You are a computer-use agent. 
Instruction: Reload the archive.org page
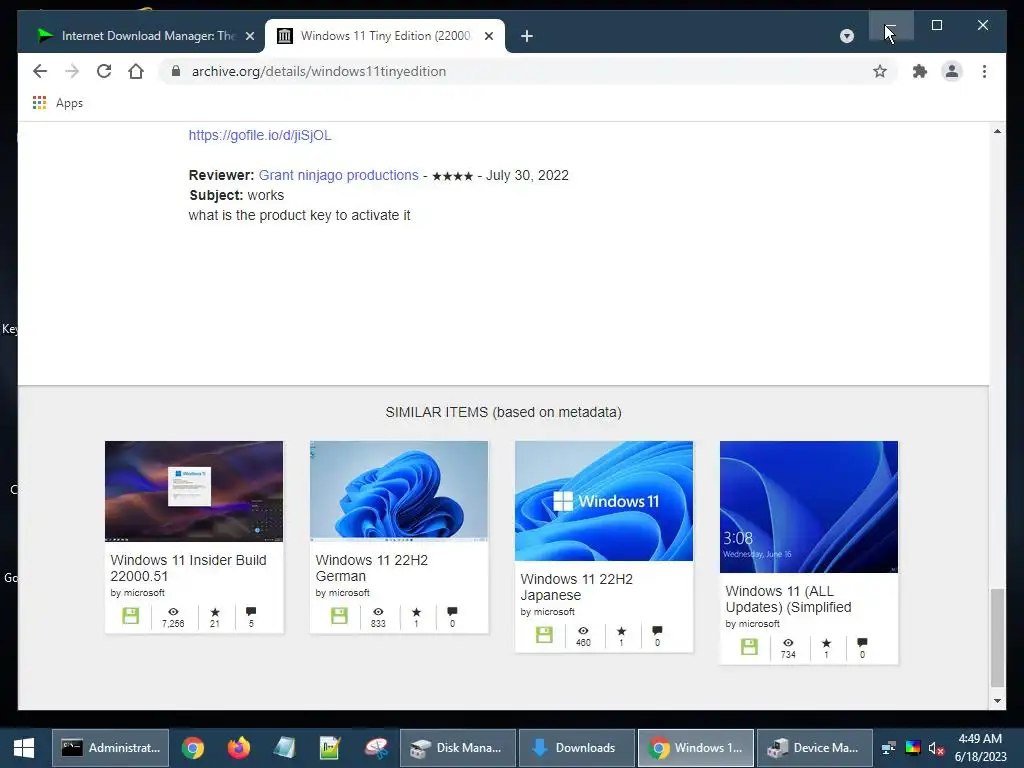pos(104,71)
